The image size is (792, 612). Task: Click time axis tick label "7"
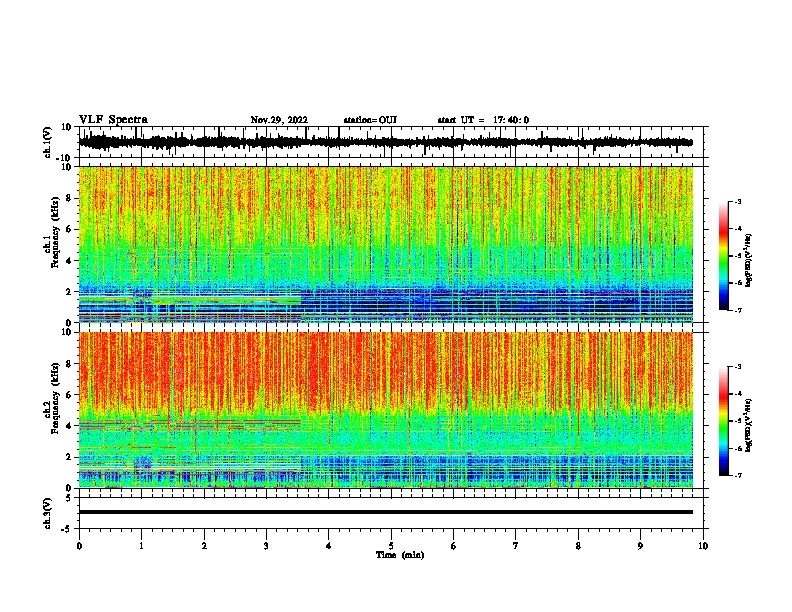coord(516,546)
